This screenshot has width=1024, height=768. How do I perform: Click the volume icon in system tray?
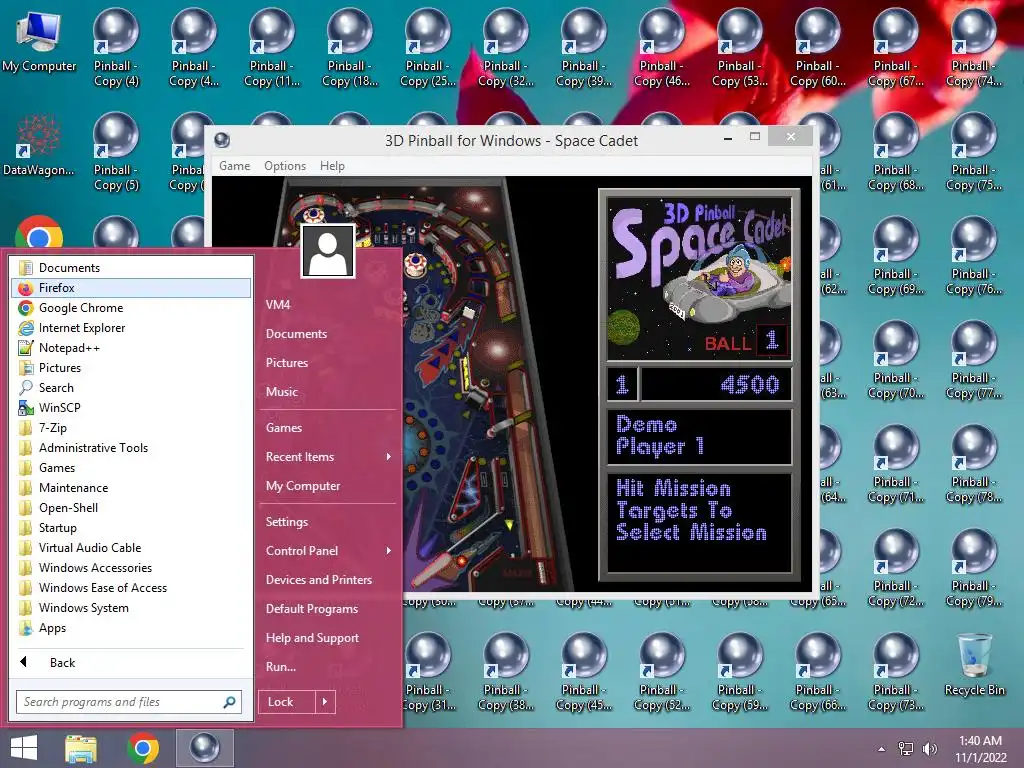(930, 749)
